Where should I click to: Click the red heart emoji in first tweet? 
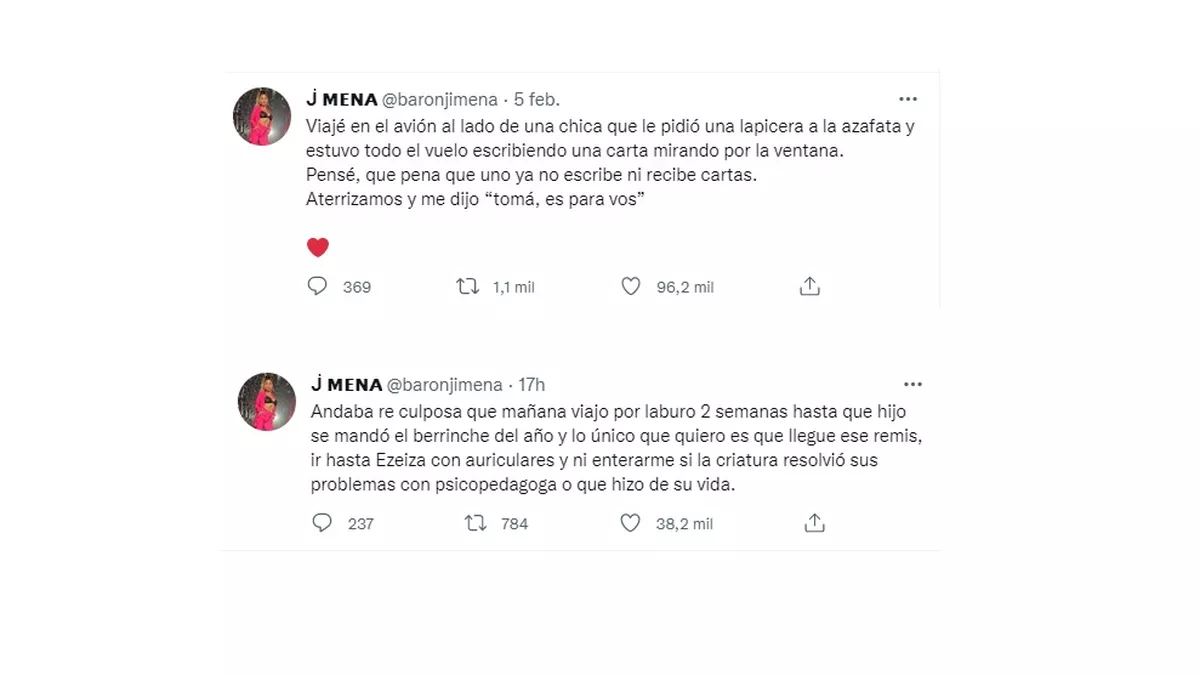[317, 247]
